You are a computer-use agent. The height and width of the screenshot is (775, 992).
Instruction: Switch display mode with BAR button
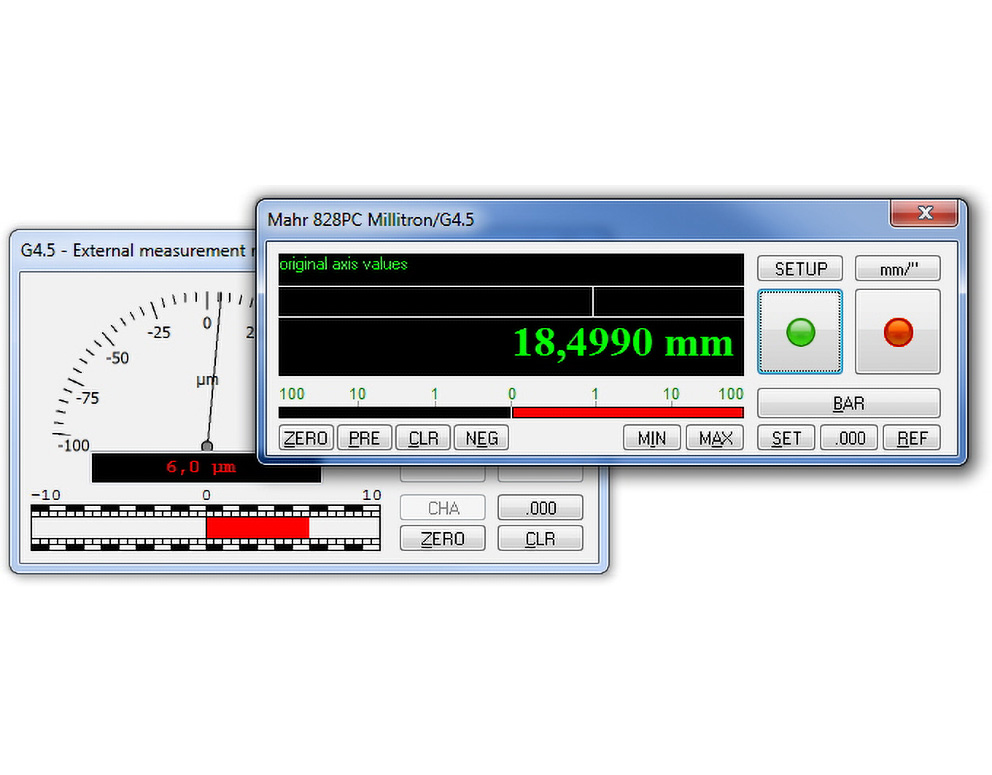click(x=848, y=403)
